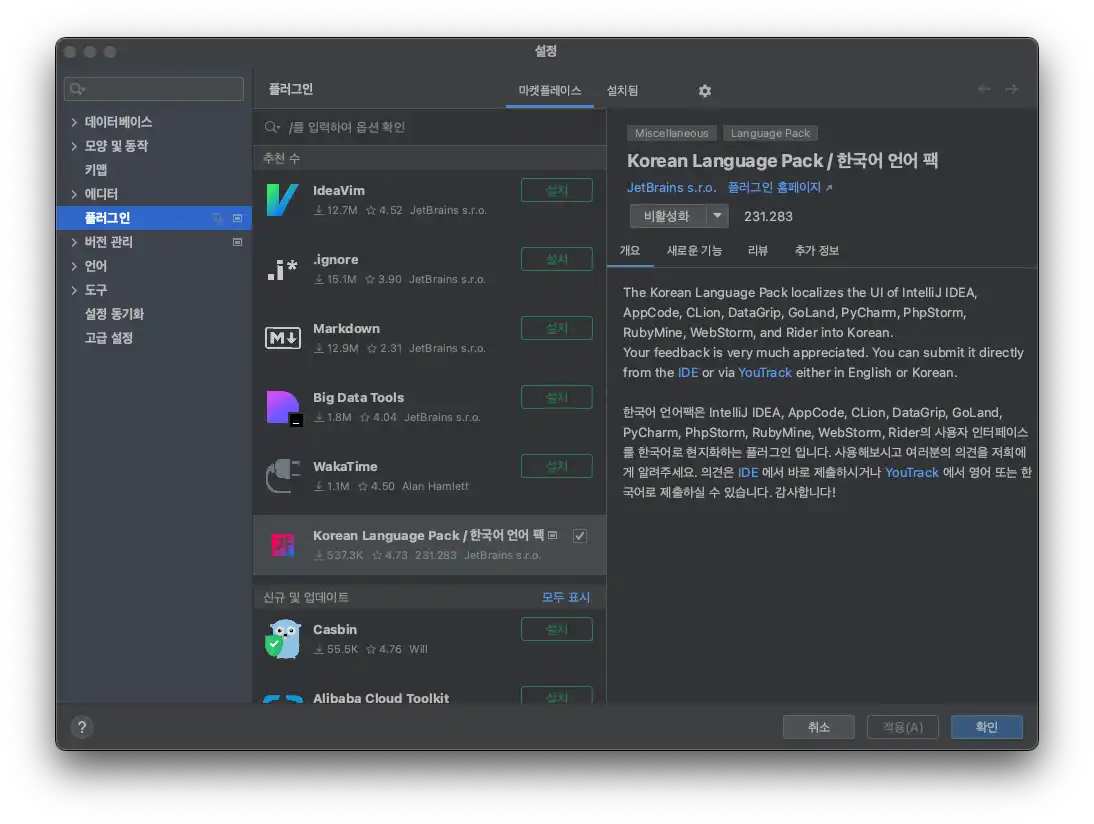Click the 추천 수 section header
Viewport: 1094px width, 824px height.
coord(430,158)
